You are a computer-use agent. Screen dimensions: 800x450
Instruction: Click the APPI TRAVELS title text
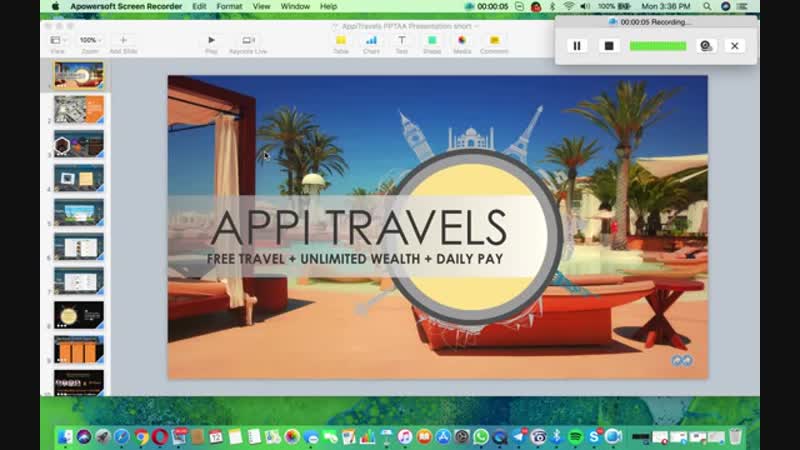click(x=359, y=227)
